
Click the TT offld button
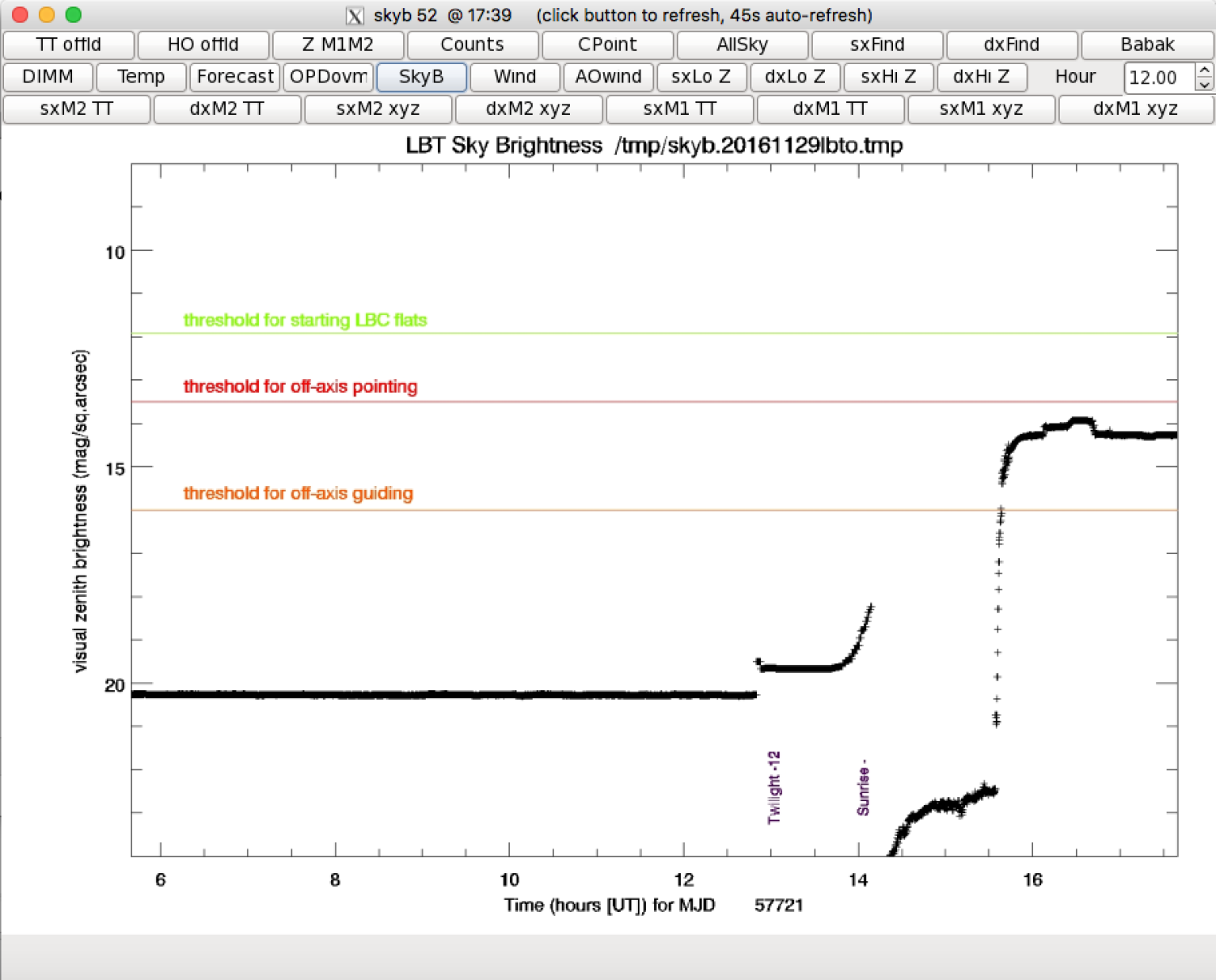pyautogui.click(x=69, y=44)
